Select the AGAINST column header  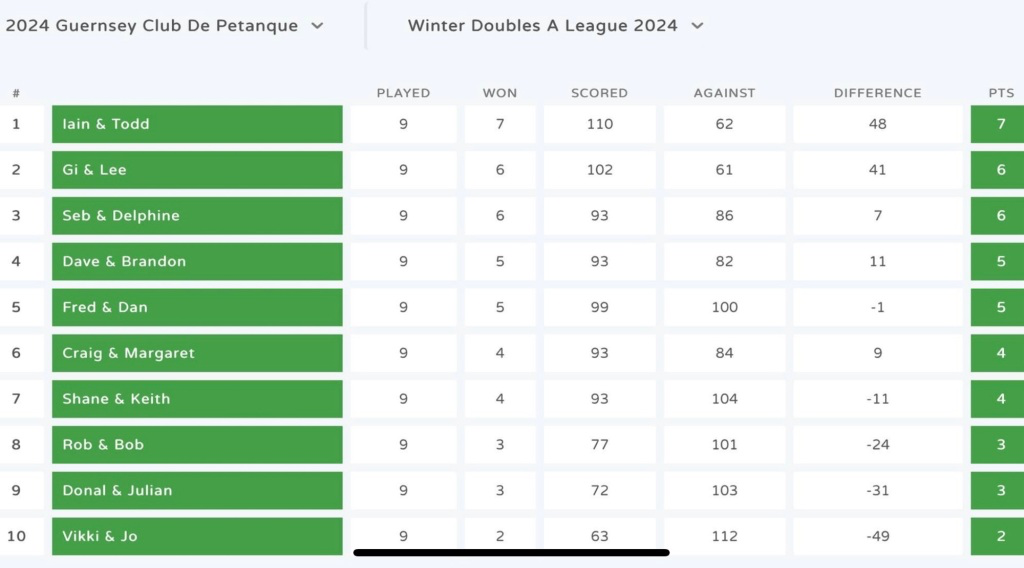tap(724, 93)
